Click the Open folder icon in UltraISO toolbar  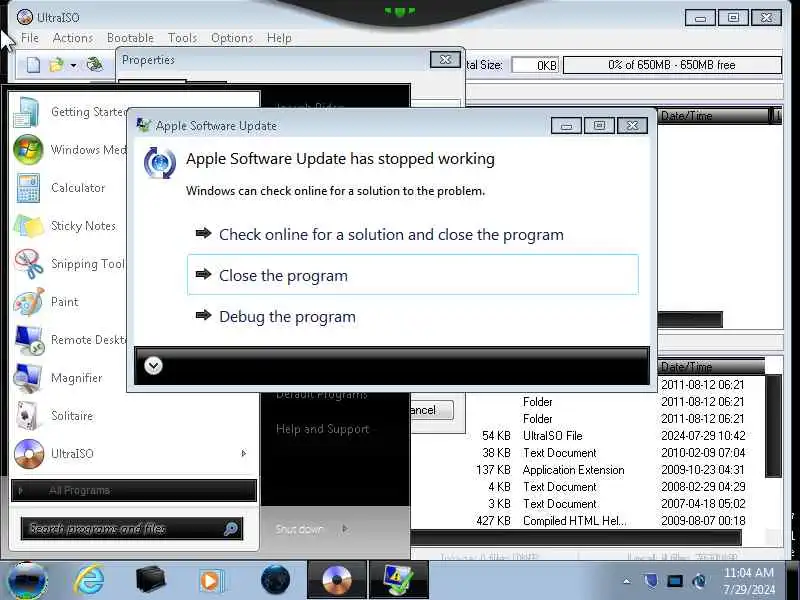click(56, 65)
